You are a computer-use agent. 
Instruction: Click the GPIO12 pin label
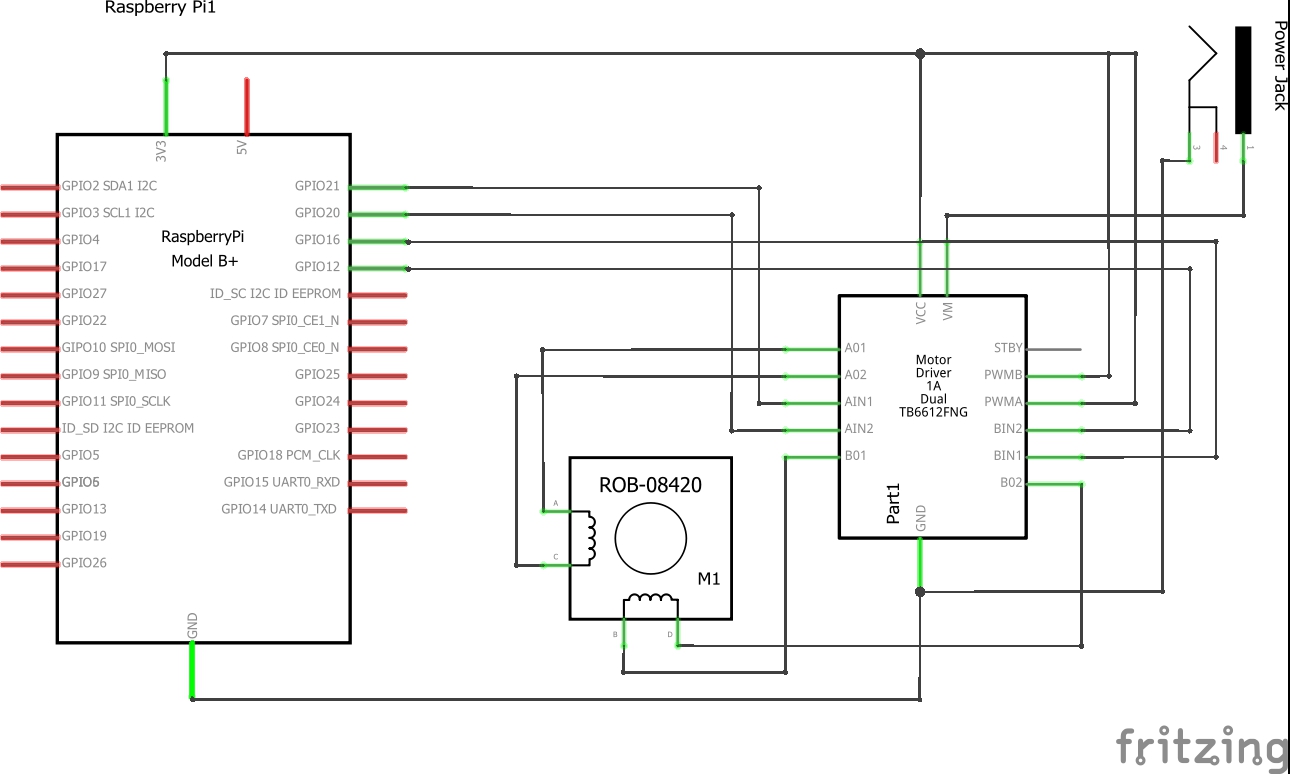(x=317, y=267)
